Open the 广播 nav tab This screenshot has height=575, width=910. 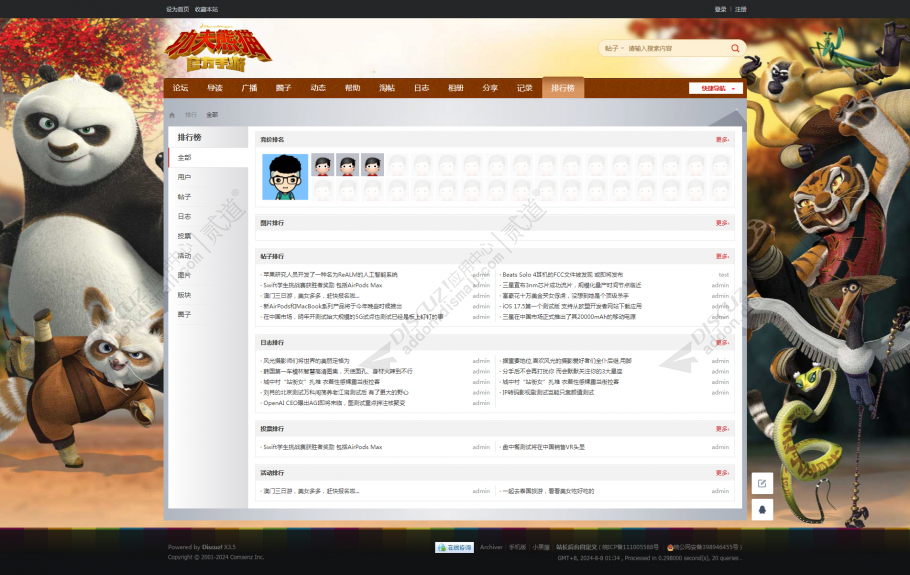tap(249, 88)
